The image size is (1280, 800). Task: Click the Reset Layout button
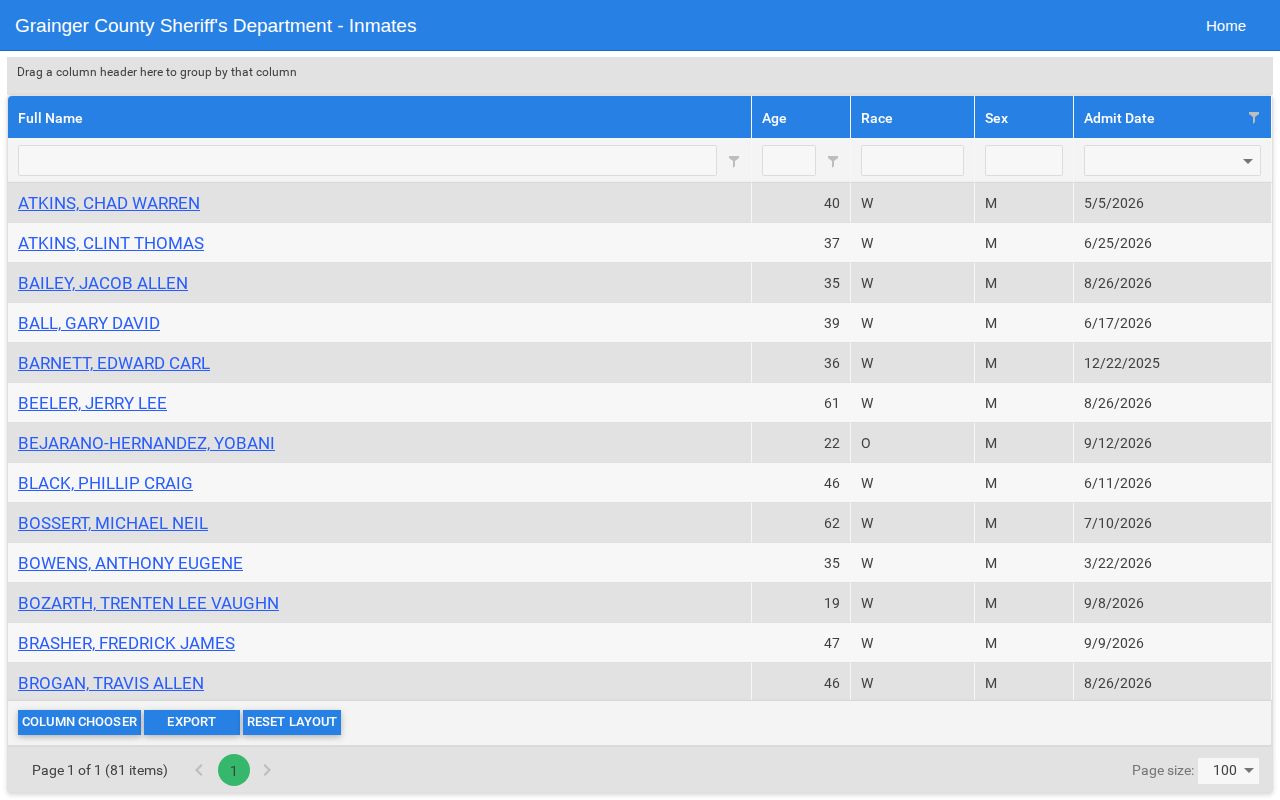(292, 722)
